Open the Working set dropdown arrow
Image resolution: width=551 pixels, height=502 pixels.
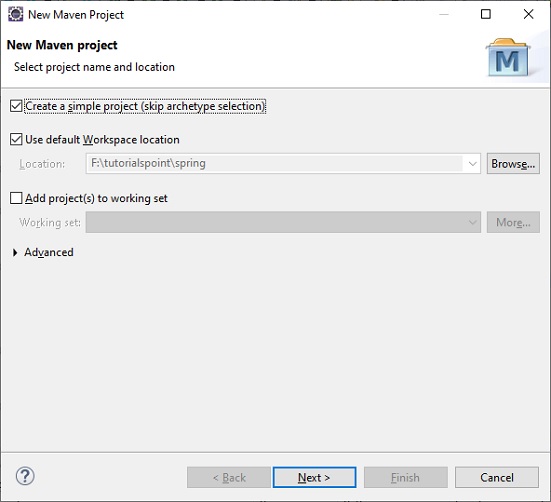tap(472, 222)
